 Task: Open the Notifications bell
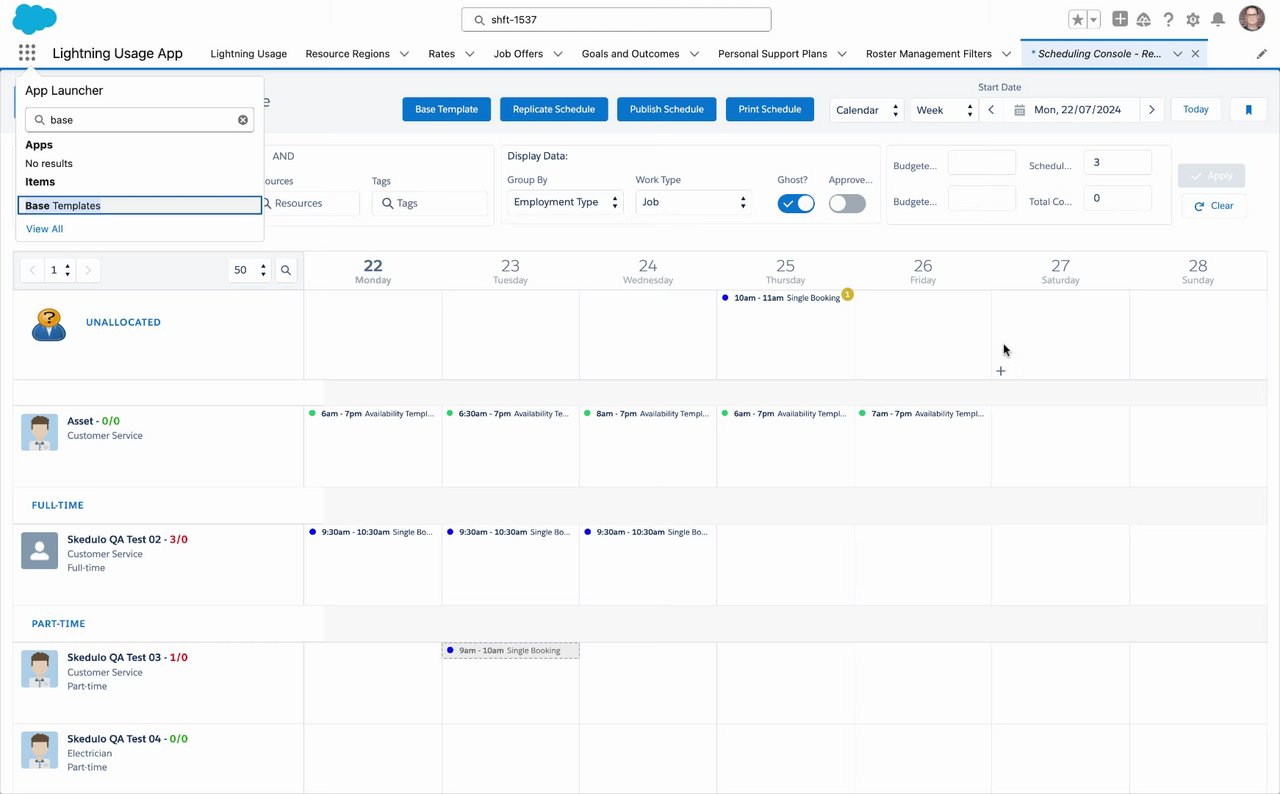pos(1218,19)
